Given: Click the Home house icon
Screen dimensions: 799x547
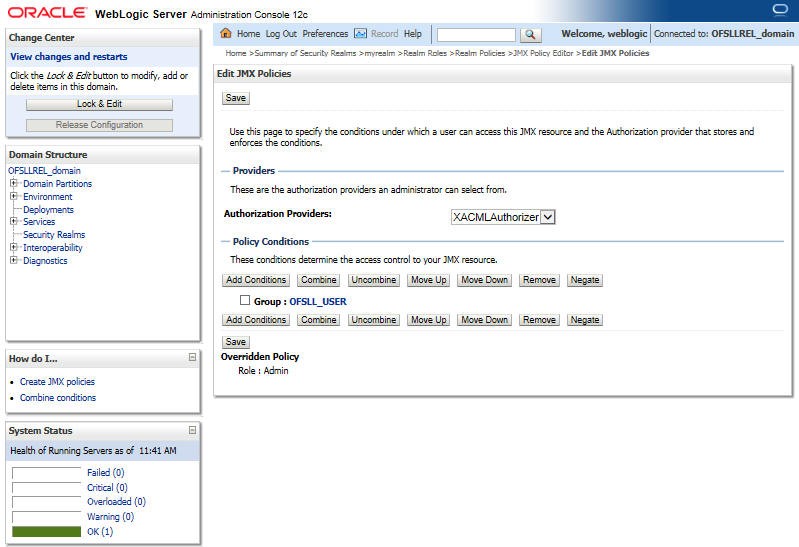Looking at the screenshot, I should coord(226,34).
